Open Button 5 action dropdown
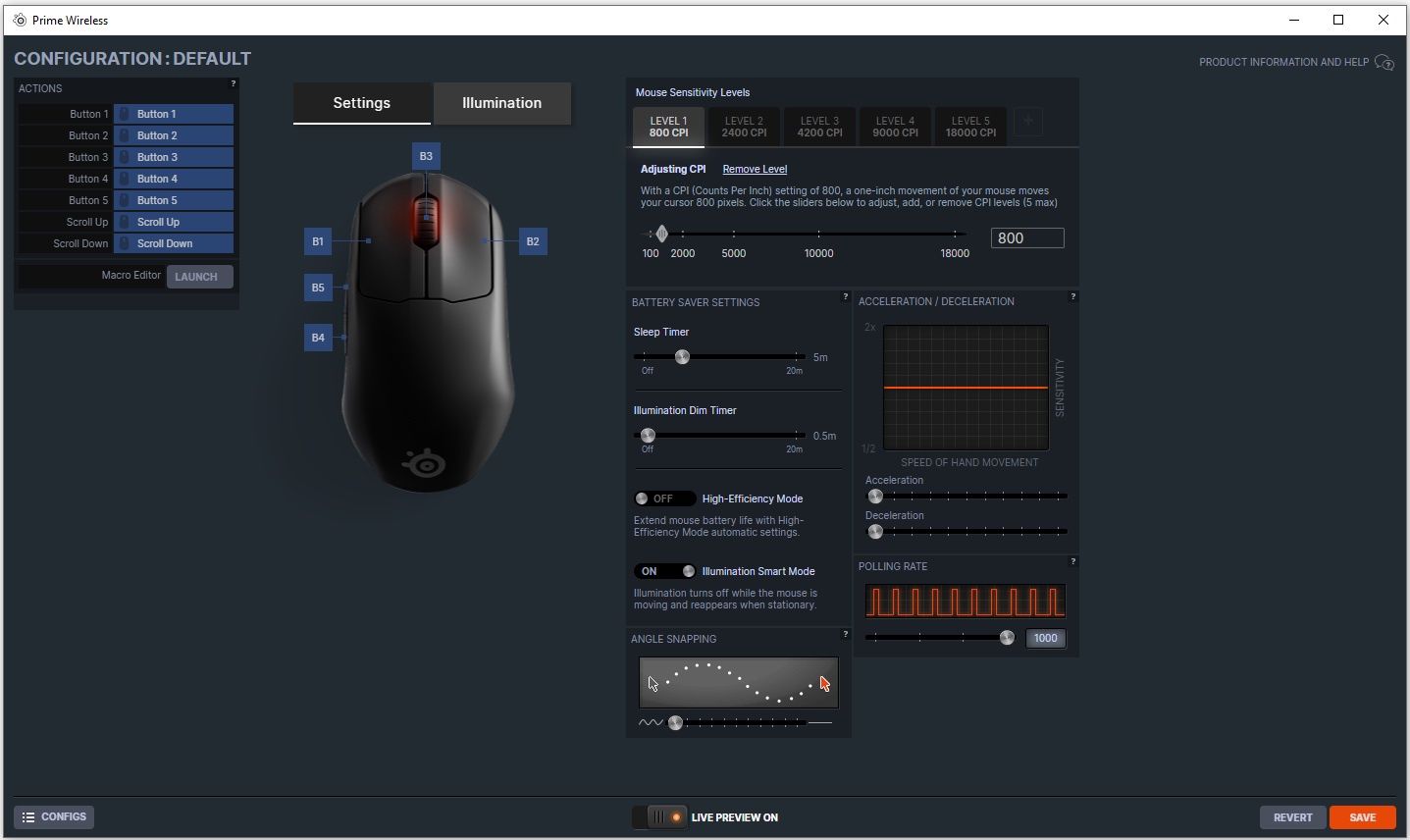 [x=174, y=200]
